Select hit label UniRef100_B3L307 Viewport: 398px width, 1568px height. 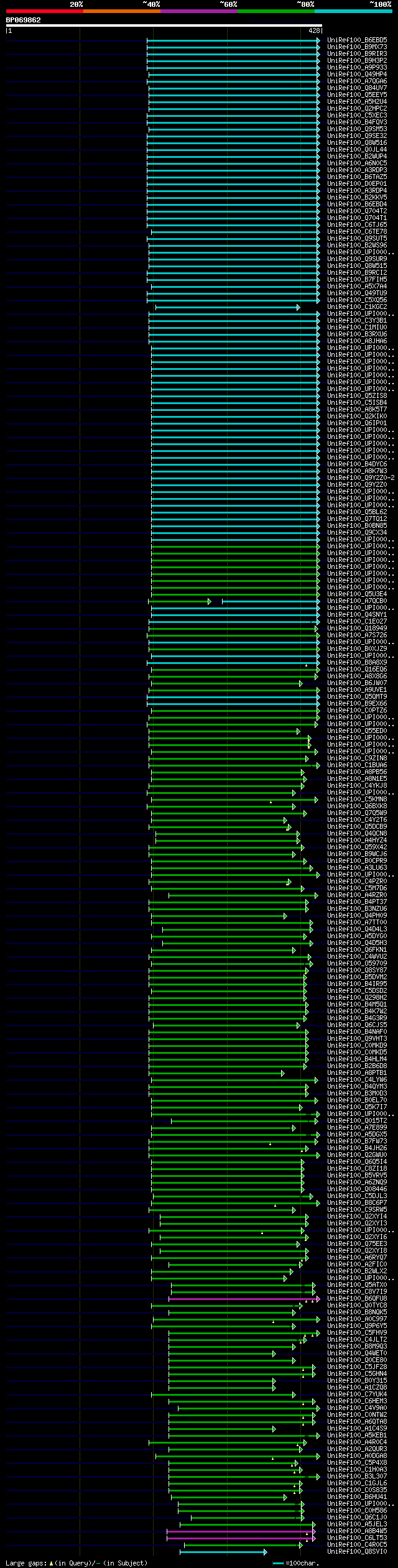click(357, 1477)
